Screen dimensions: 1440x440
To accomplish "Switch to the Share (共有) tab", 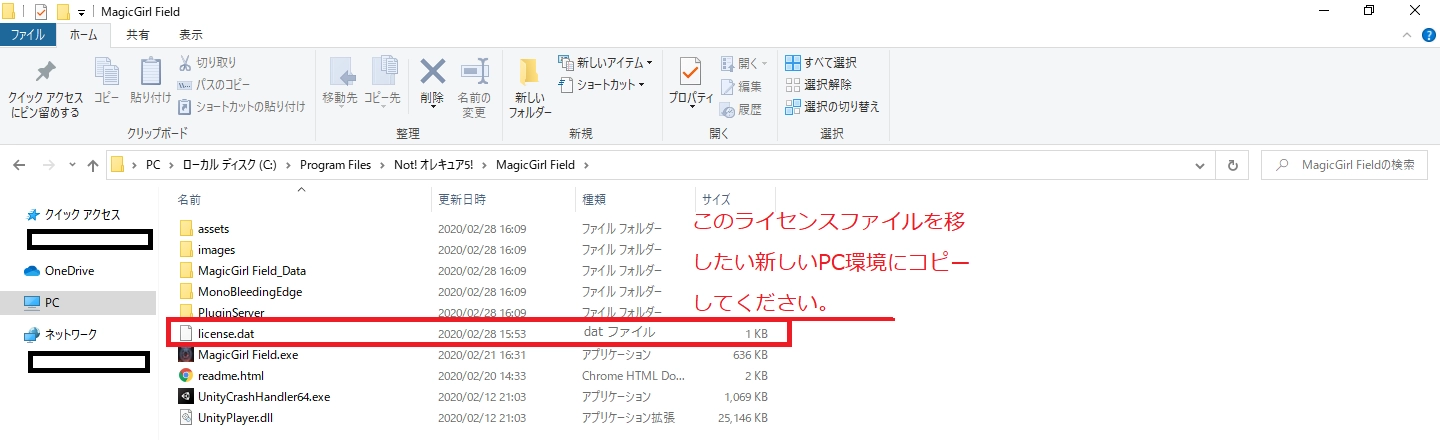I will [x=138, y=35].
